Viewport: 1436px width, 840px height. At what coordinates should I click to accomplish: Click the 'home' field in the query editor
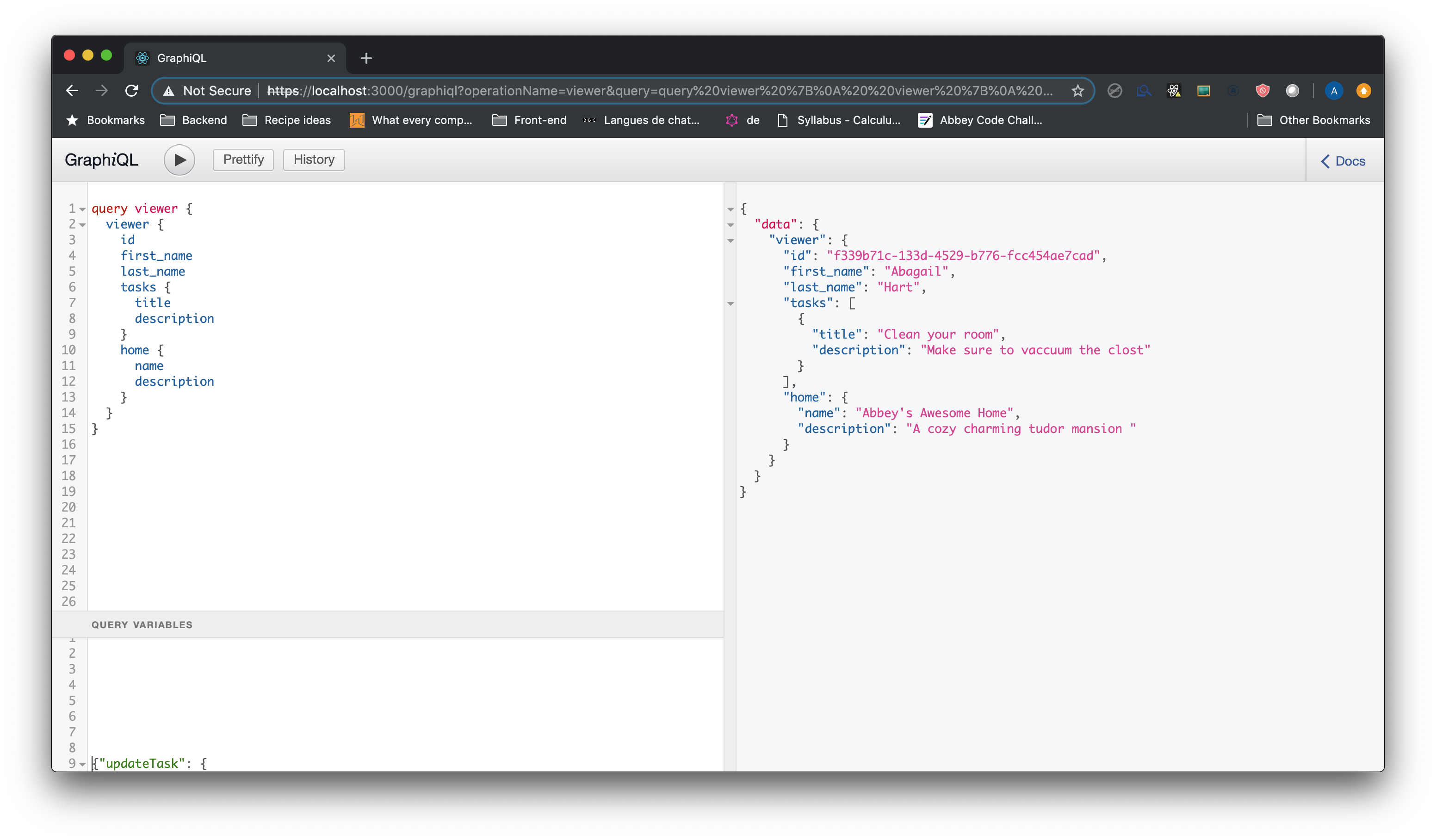point(135,351)
